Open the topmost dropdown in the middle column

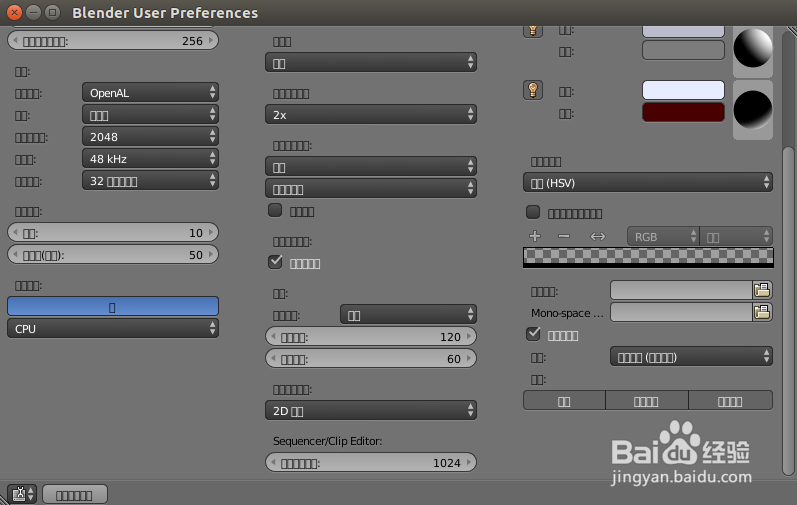click(371, 62)
